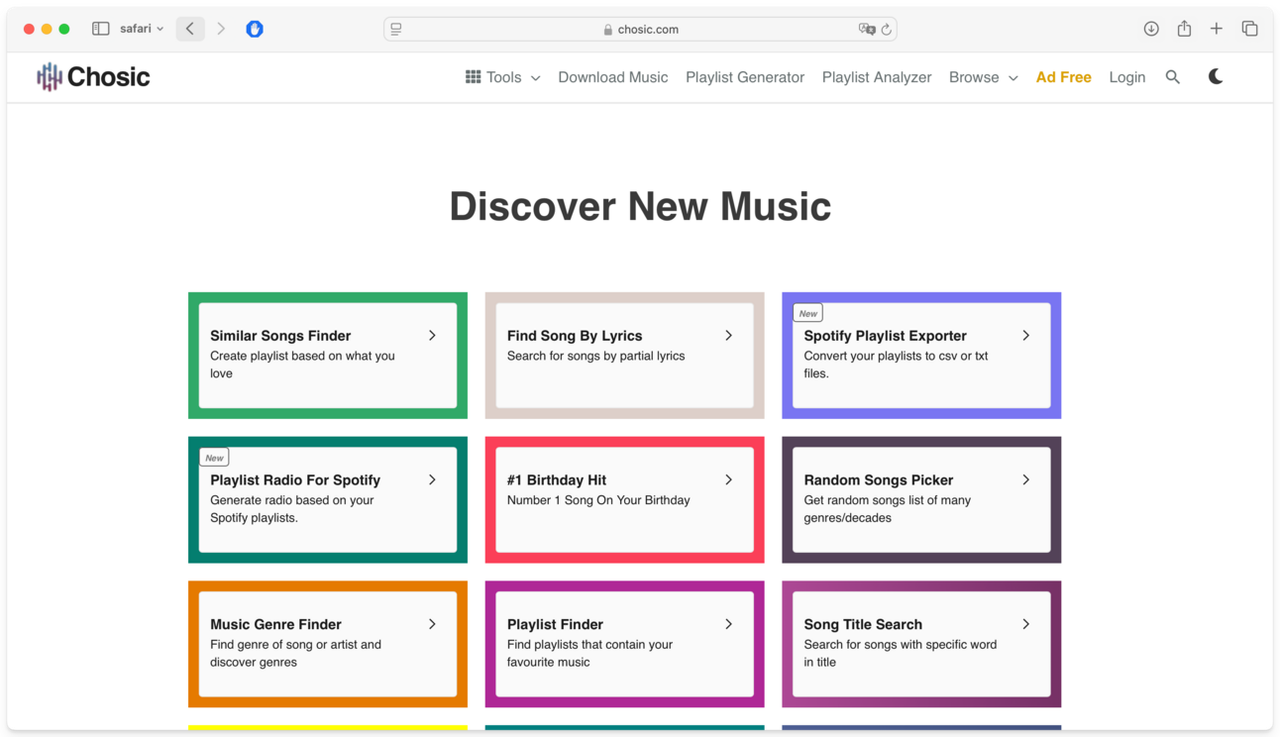The width and height of the screenshot is (1280, 737).
Task: Open the Find Song By Lyrics title
Action: click(574, 336)
